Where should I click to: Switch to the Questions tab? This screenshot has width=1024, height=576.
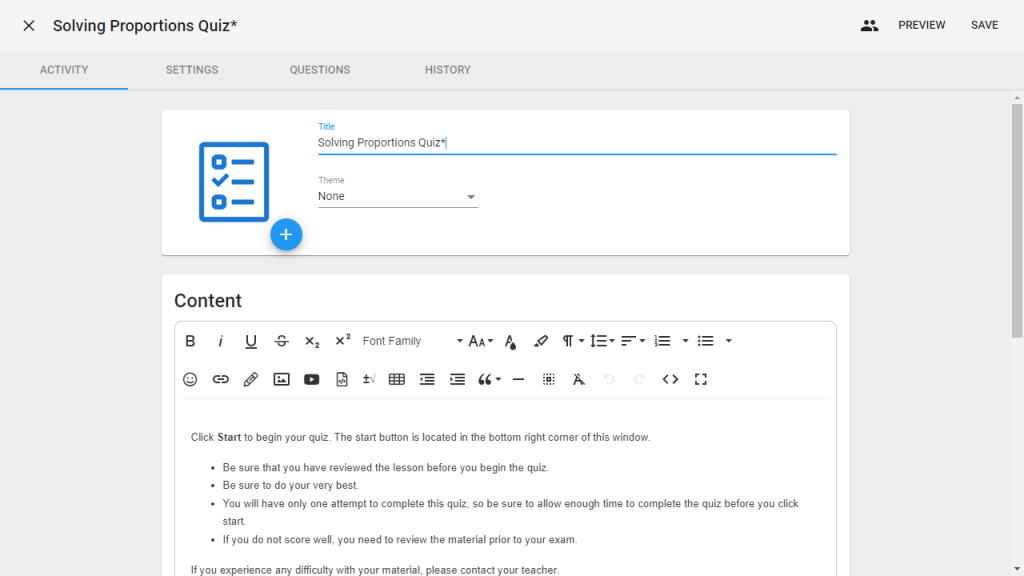[x=320, y=70]
